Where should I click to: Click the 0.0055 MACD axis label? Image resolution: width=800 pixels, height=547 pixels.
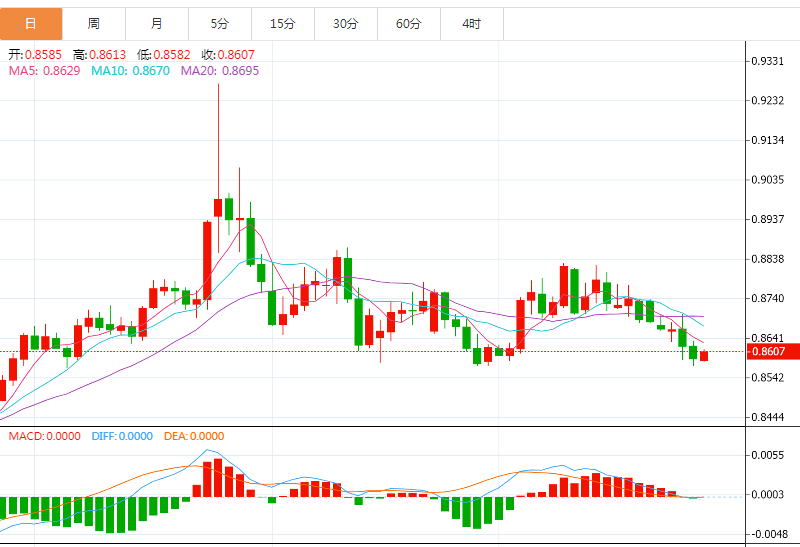(768, 455)
